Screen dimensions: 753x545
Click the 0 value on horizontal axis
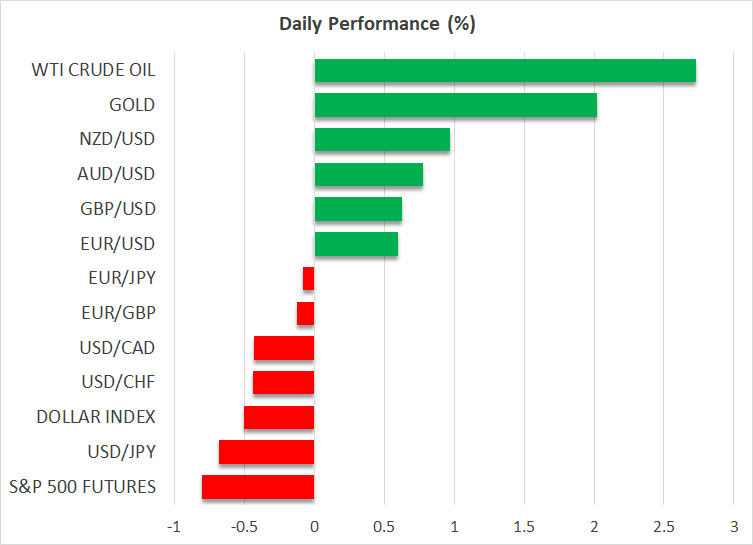[x=314, y=526]
